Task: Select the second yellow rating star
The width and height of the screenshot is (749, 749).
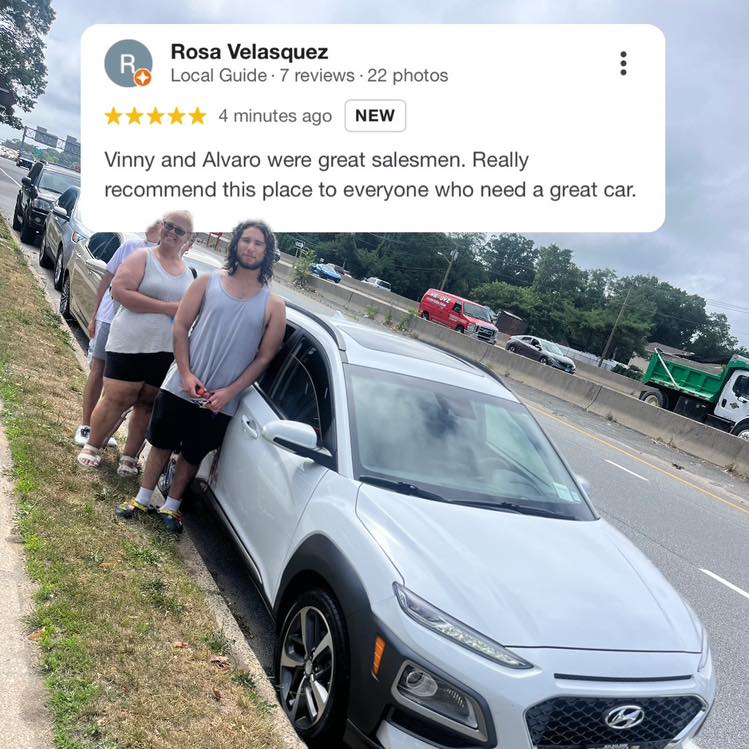Action: 134,116
